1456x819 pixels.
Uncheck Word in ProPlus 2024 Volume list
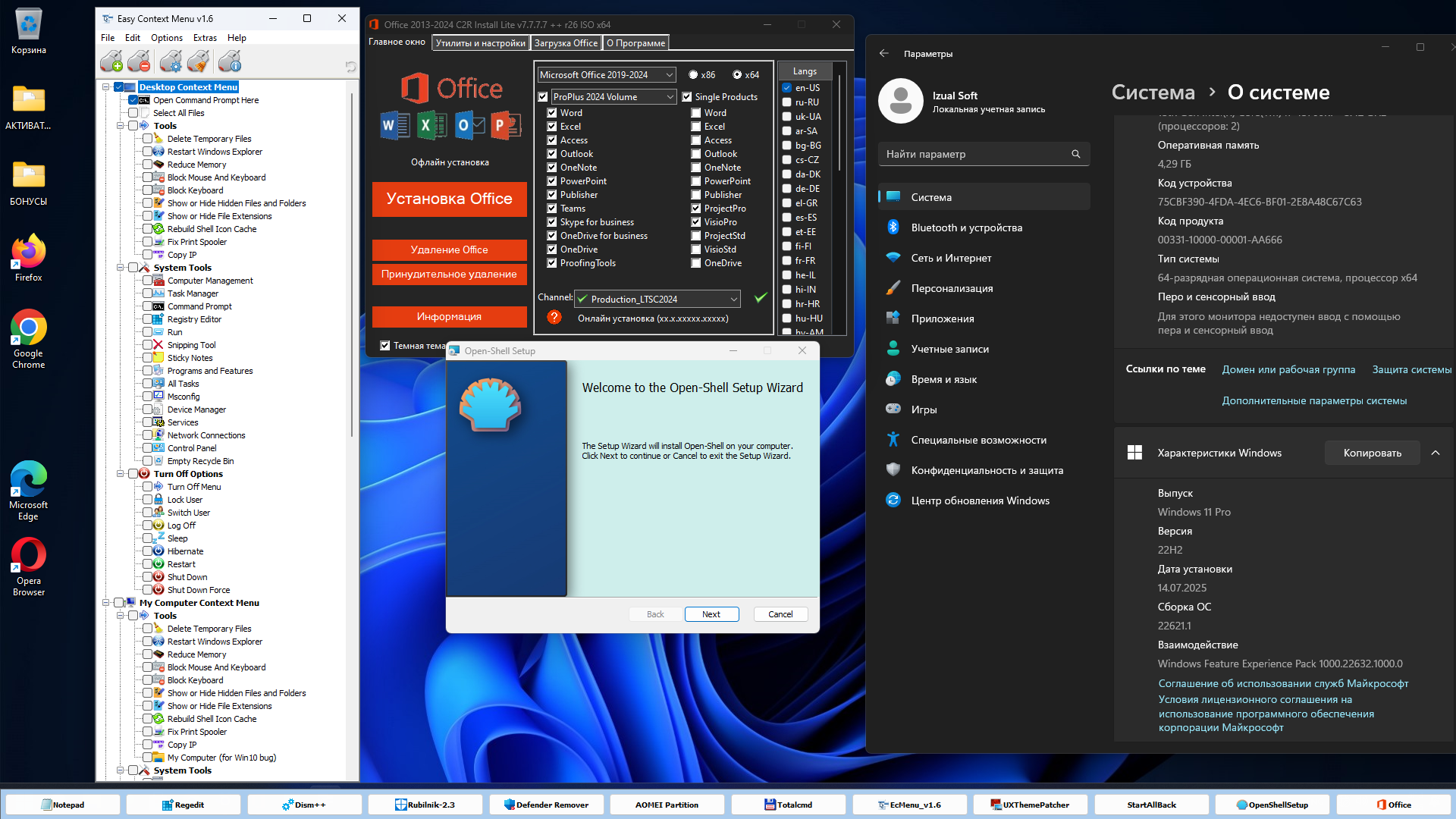(x=552, y=113)
